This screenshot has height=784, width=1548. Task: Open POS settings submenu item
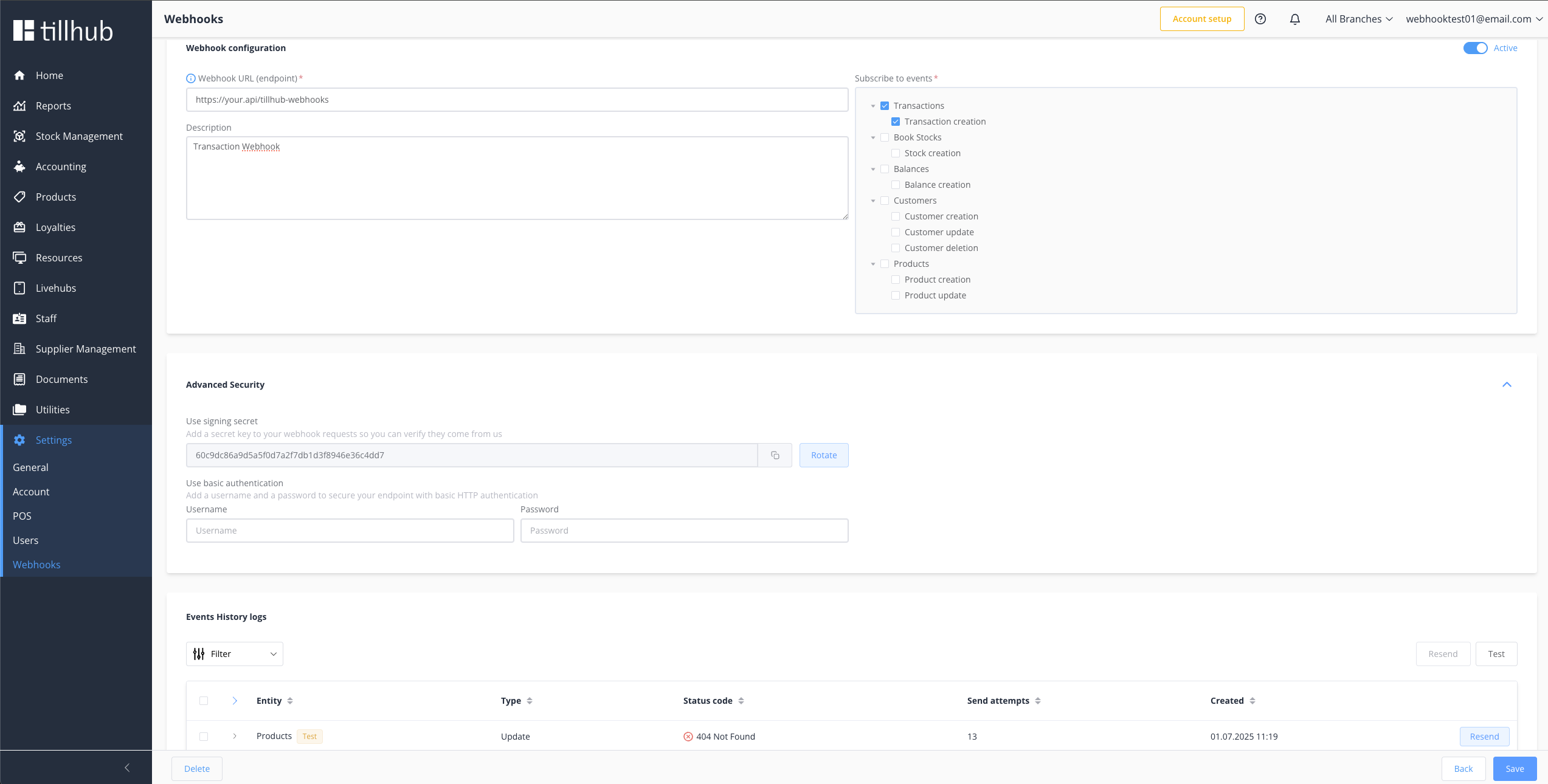22,516
